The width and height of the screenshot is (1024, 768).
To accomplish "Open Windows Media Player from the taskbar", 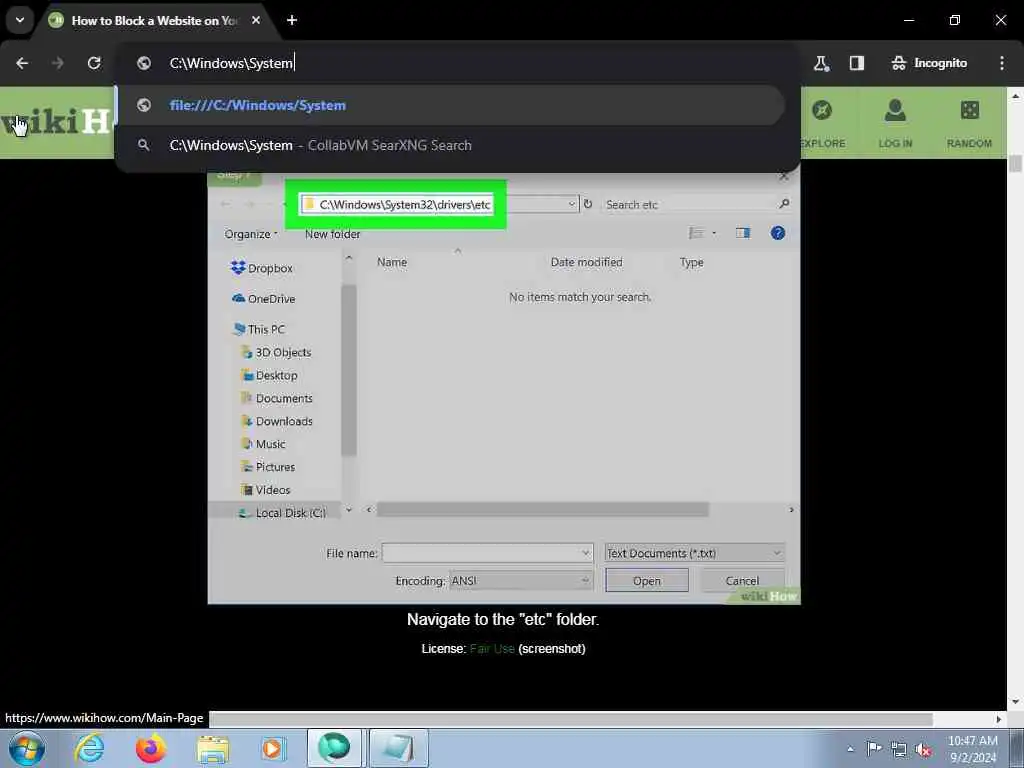I will (273, 748).
